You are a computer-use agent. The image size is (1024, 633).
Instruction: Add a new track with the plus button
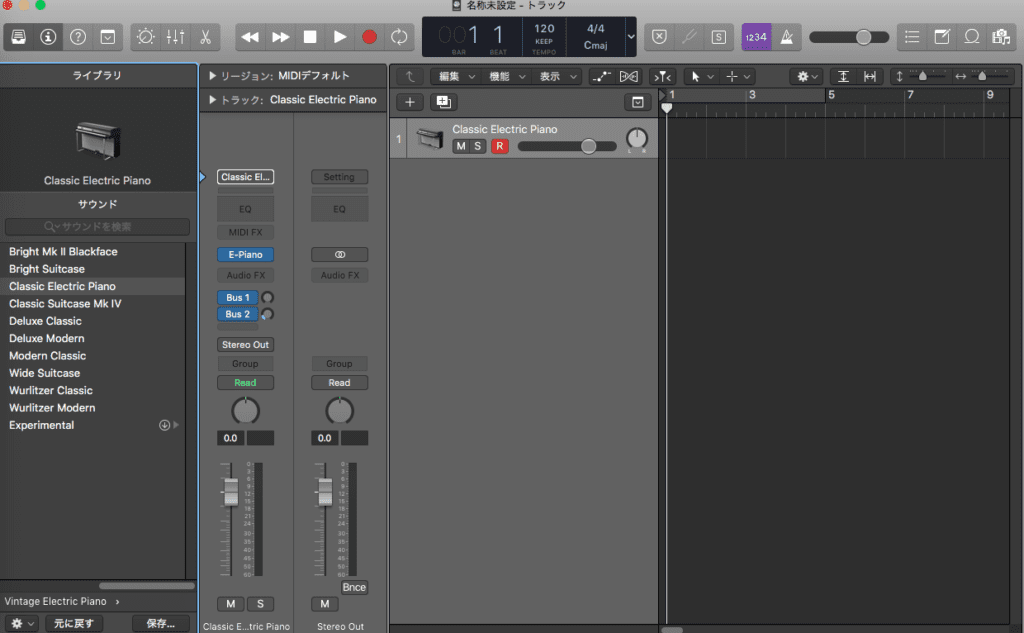[x=410, y=102]
